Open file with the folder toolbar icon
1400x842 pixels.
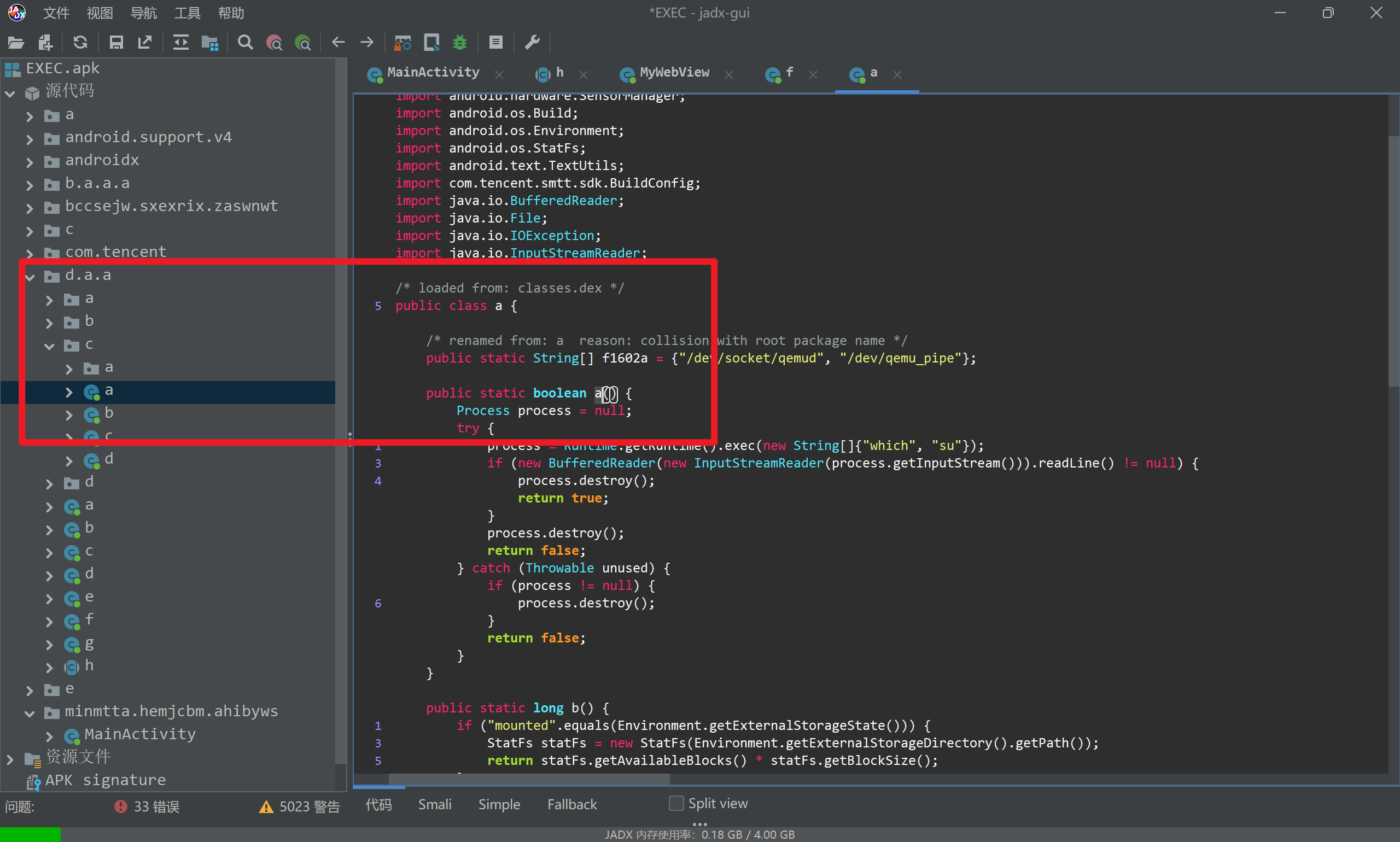point(16,42)
